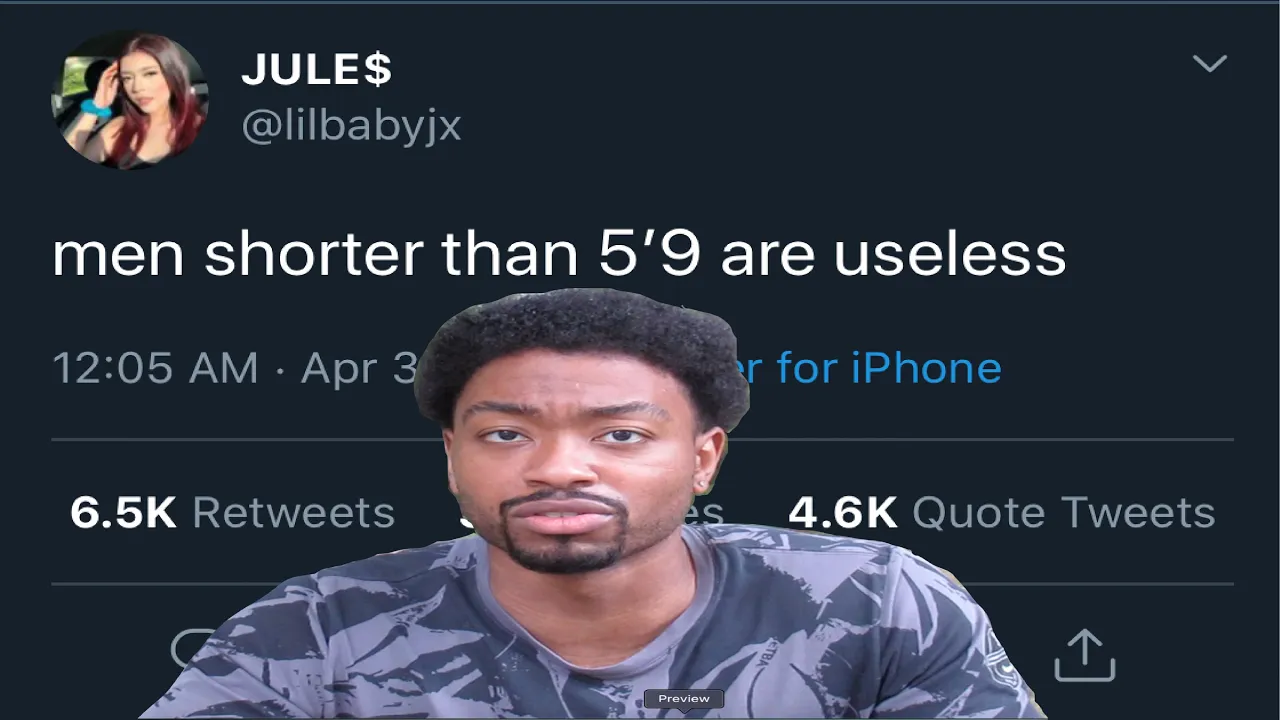Open JULE$ profile picture
1280x720 pixels.
(x=130, y=100)
